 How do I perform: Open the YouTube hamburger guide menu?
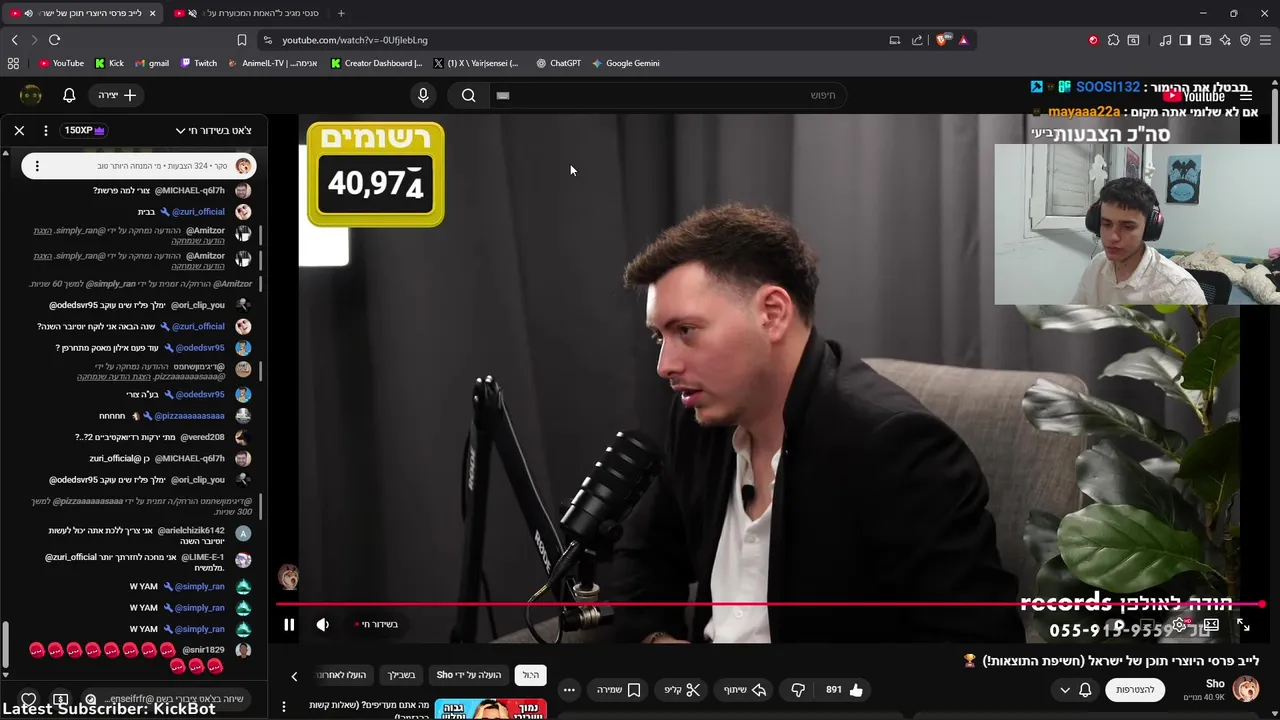pos(1246,95)
